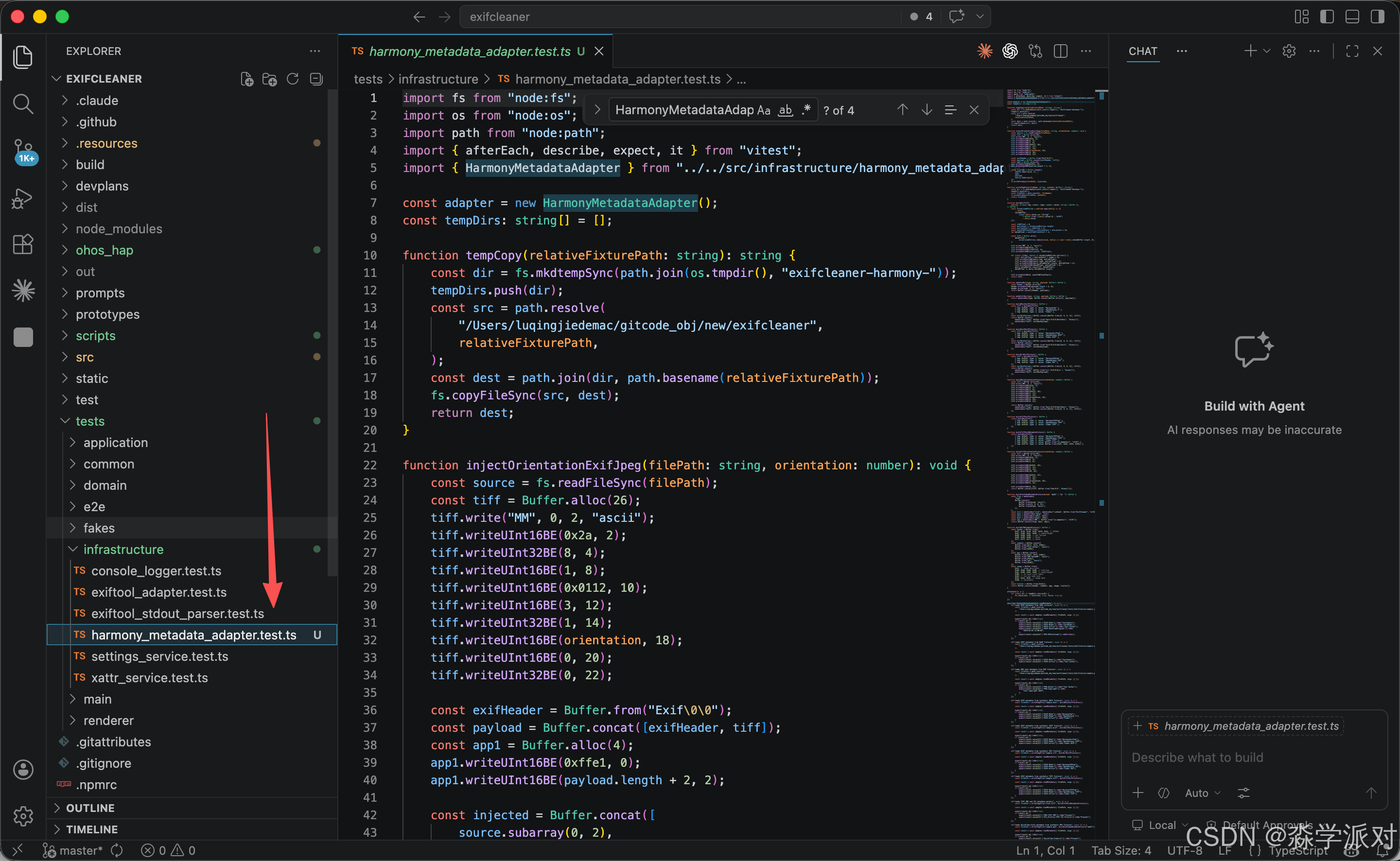Create a new folder in EXIFCLEANER explorer
The image size is (1400, 861).
pyautogui.click(x=269, y=79)
